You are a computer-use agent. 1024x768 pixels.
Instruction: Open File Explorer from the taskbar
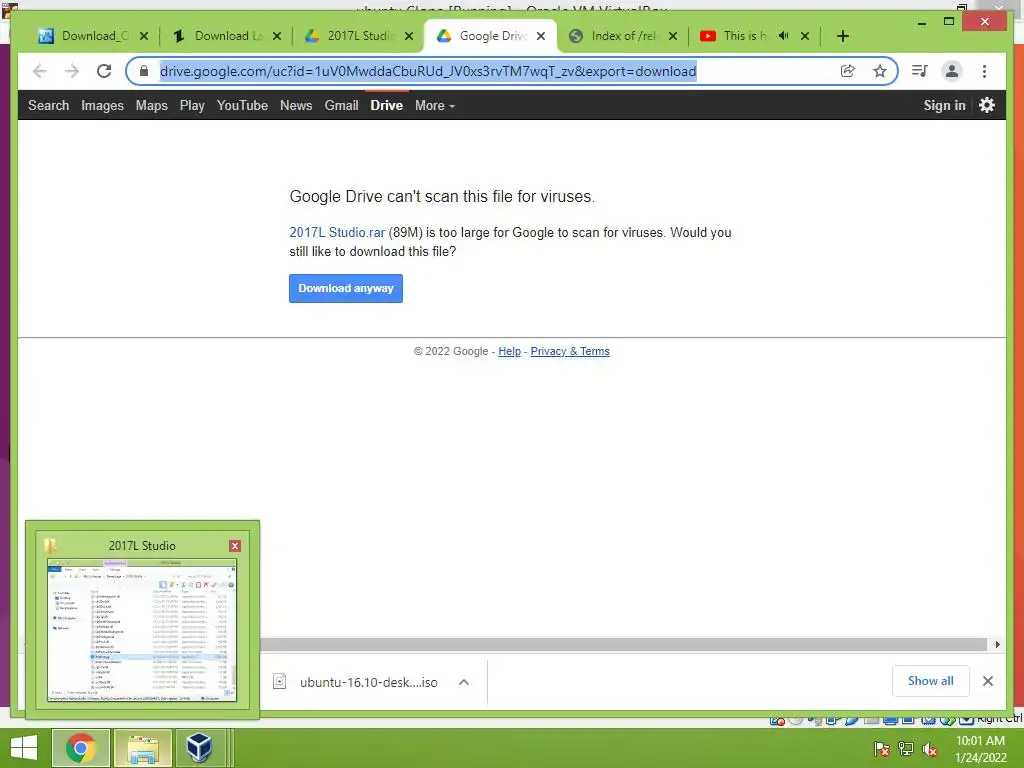[143, 748]
